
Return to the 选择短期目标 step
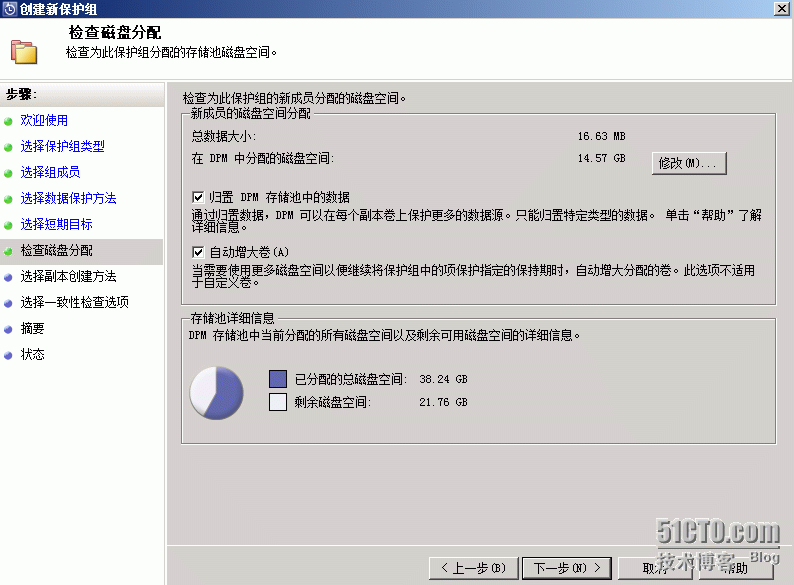56,224
